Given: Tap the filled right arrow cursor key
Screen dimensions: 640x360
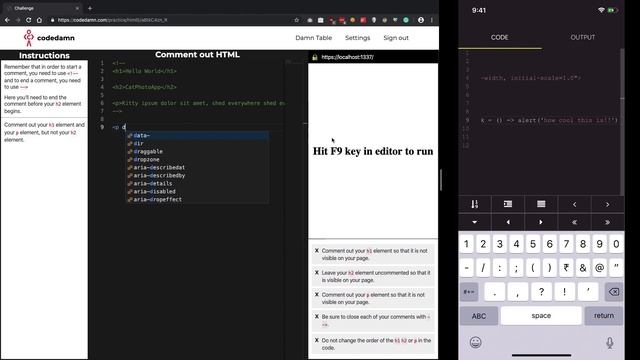Looking at the screenshot, I should 541,222.
